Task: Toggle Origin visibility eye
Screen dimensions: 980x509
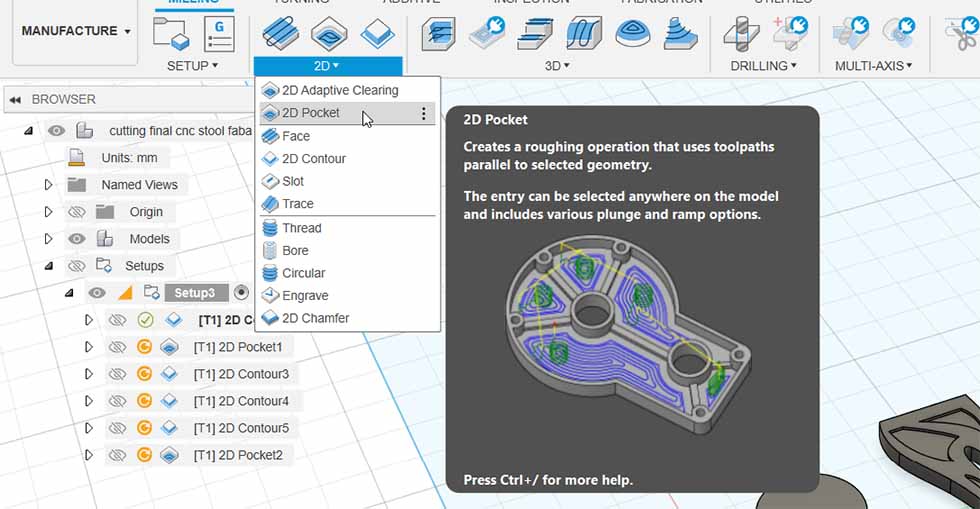Action: [x=76, y=212]
